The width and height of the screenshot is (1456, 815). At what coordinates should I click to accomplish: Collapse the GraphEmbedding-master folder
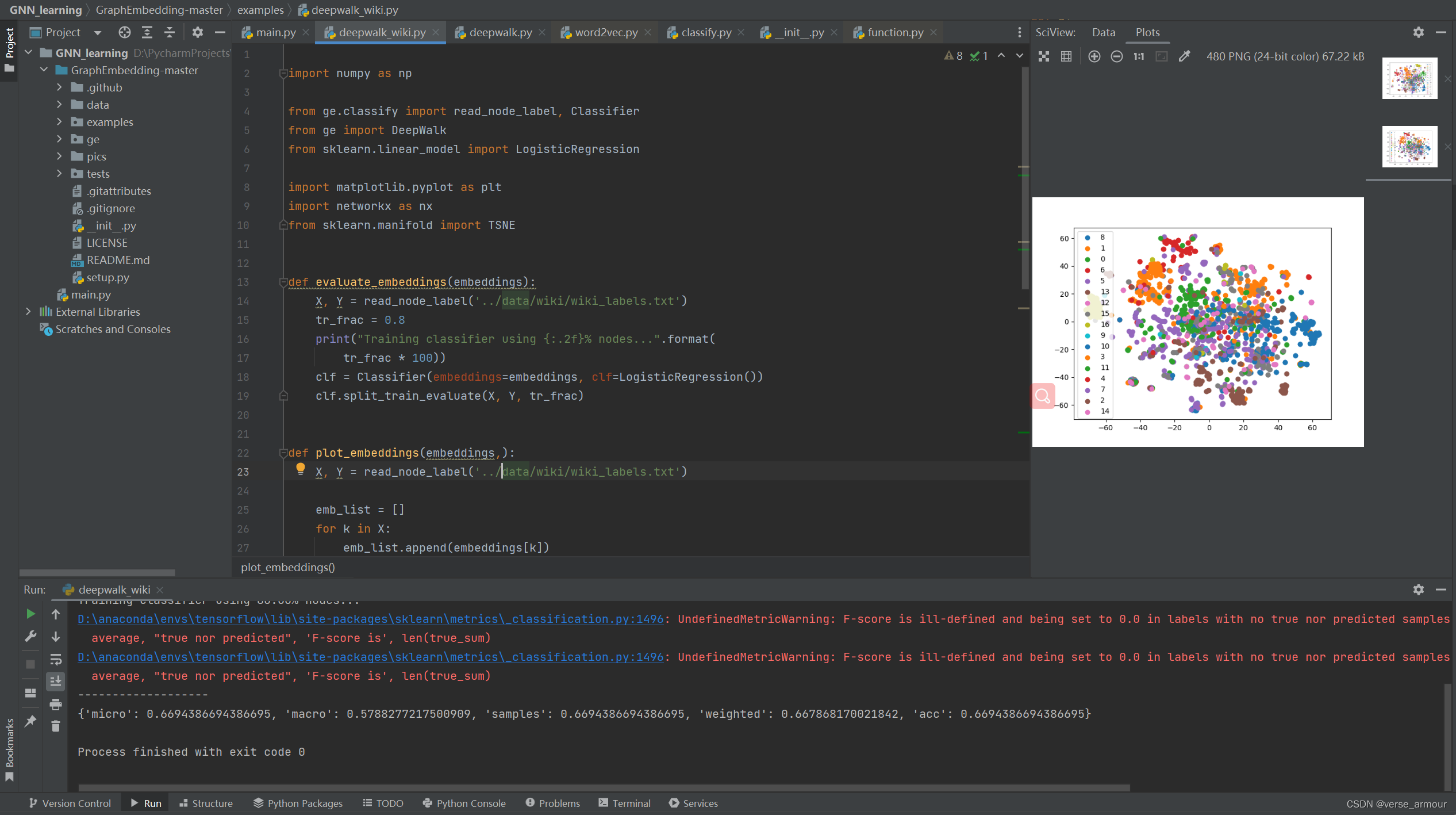click(x=44, y=70)
